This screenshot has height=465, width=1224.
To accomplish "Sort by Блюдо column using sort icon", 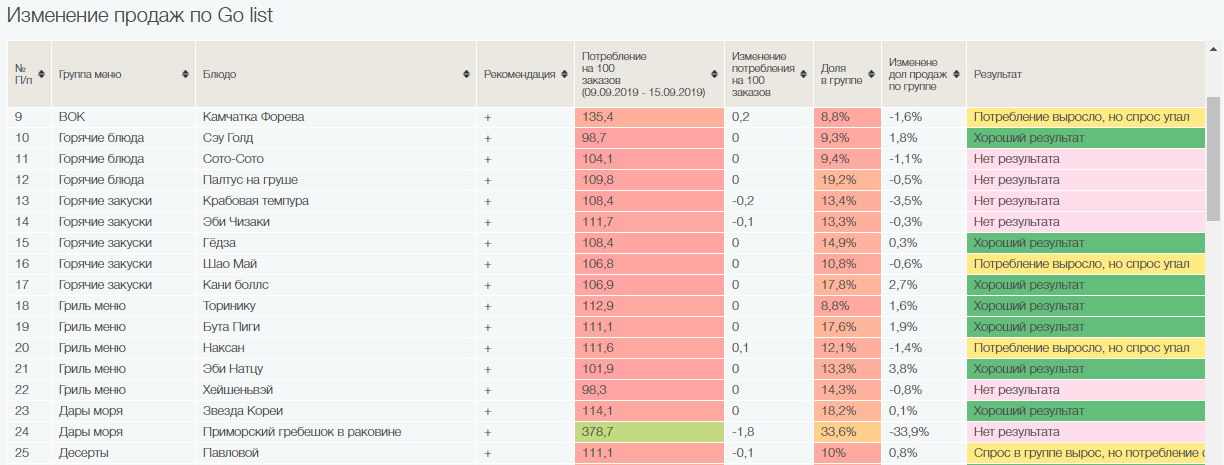I will point(467,74).
